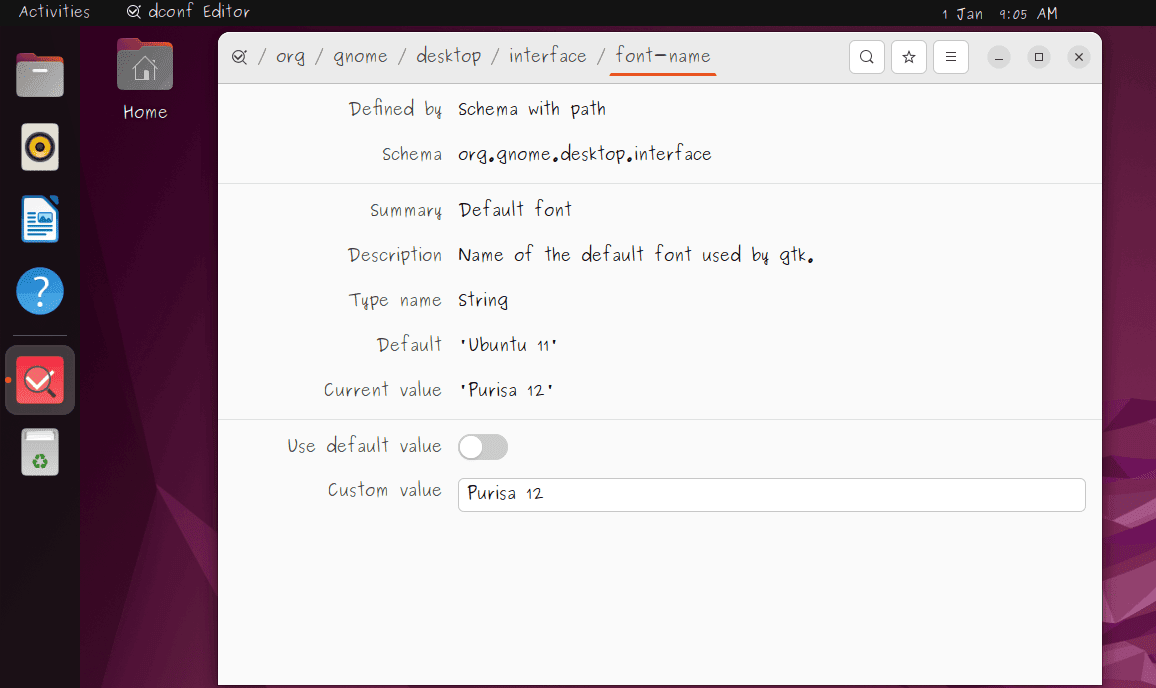The height and width of the screenshot is (688, 1156).
Task: Open the Help app from the dock
Action: click(x=40, y=291)
